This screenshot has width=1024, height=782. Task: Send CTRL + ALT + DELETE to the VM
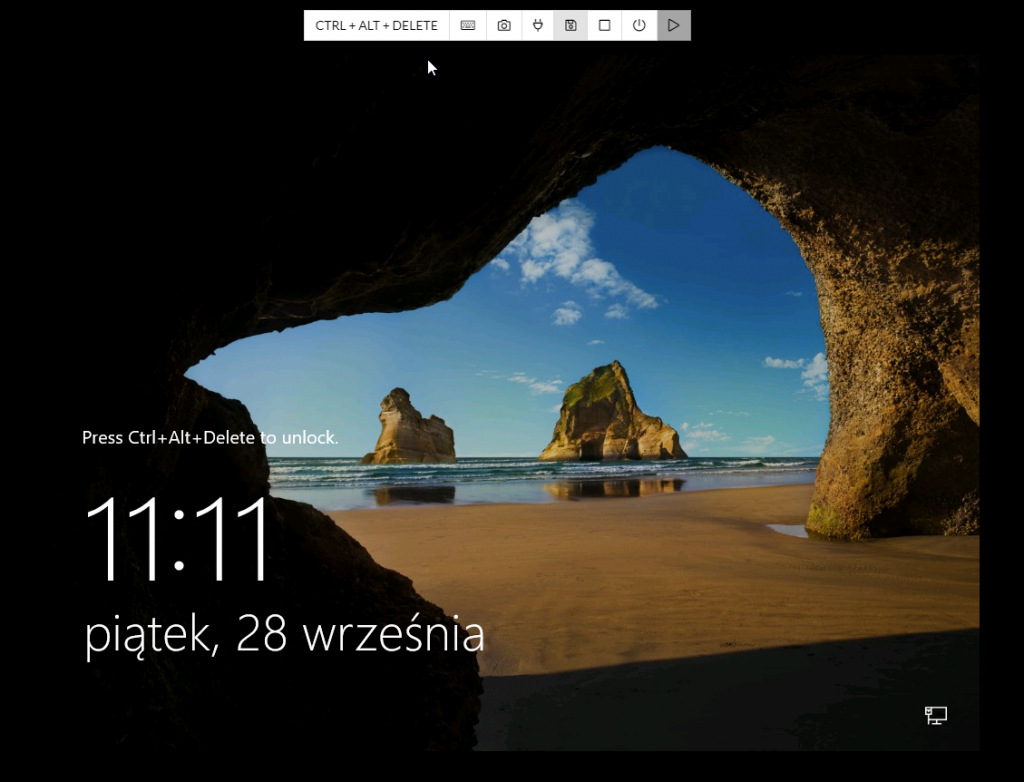click(376, 25)
